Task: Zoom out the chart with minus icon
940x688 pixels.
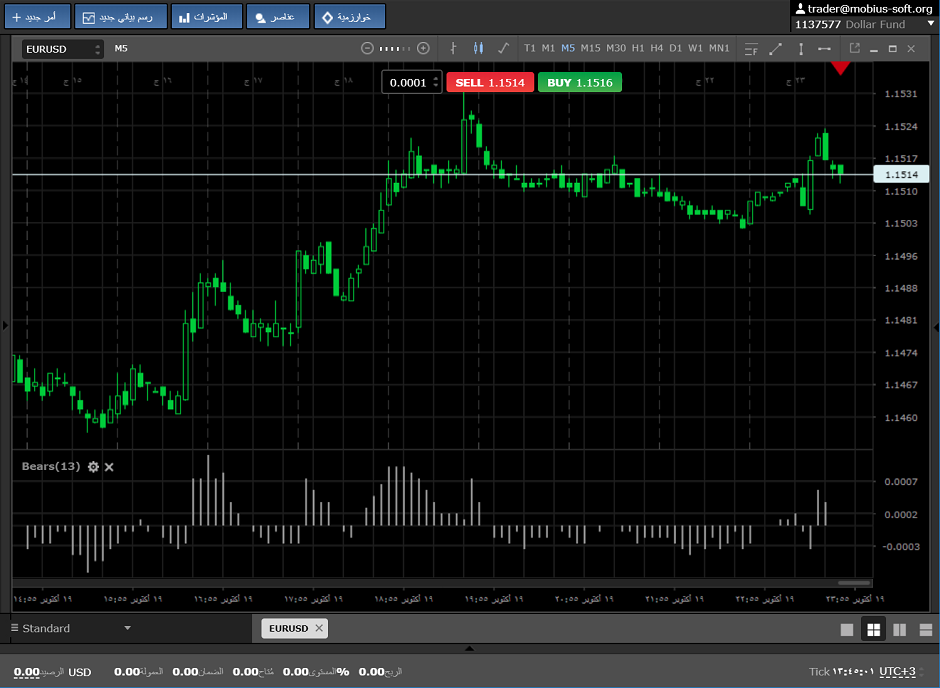Action: tap(367, 48)
